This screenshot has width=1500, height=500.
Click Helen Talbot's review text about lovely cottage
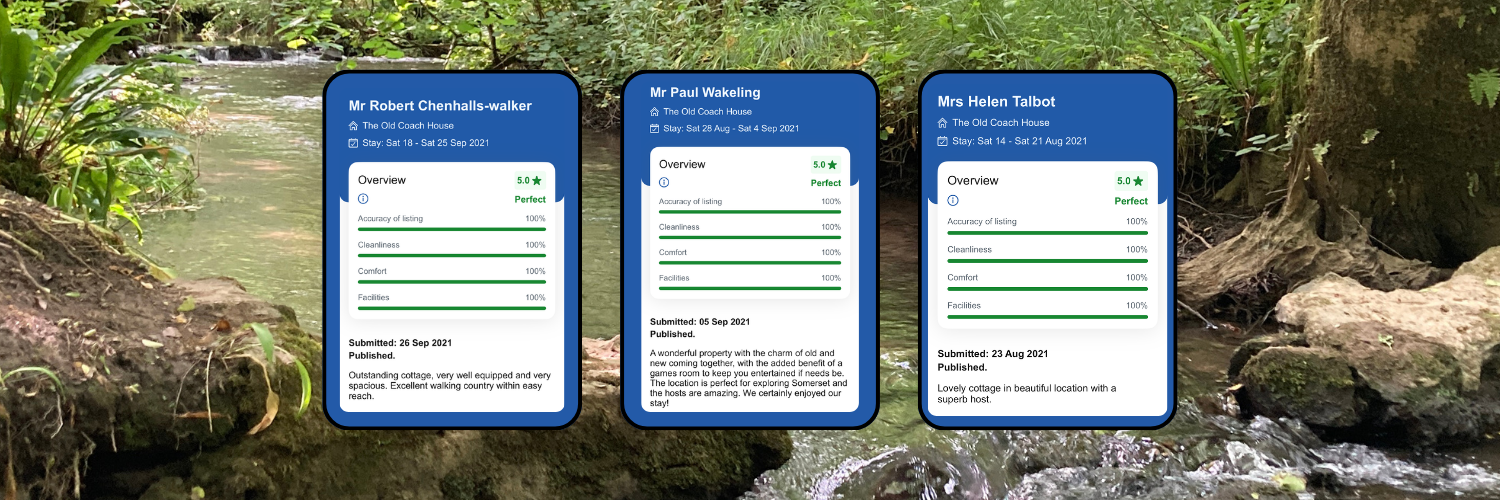(1027, 393)
